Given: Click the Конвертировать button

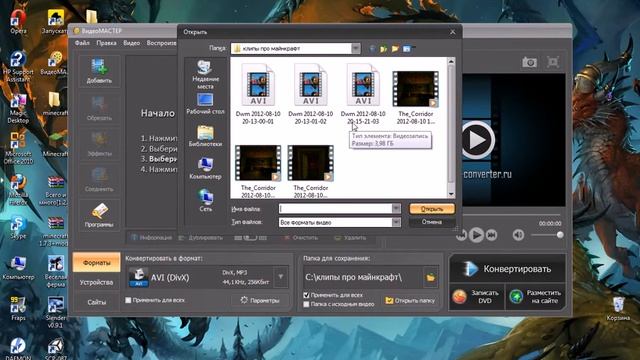Looking at the screenshot, I should point(507,269).
